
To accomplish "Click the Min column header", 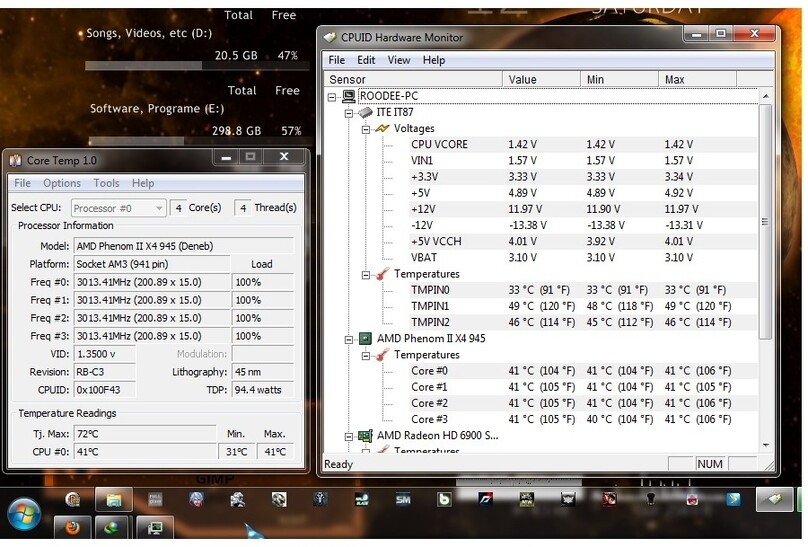I will tap(619, 79).
